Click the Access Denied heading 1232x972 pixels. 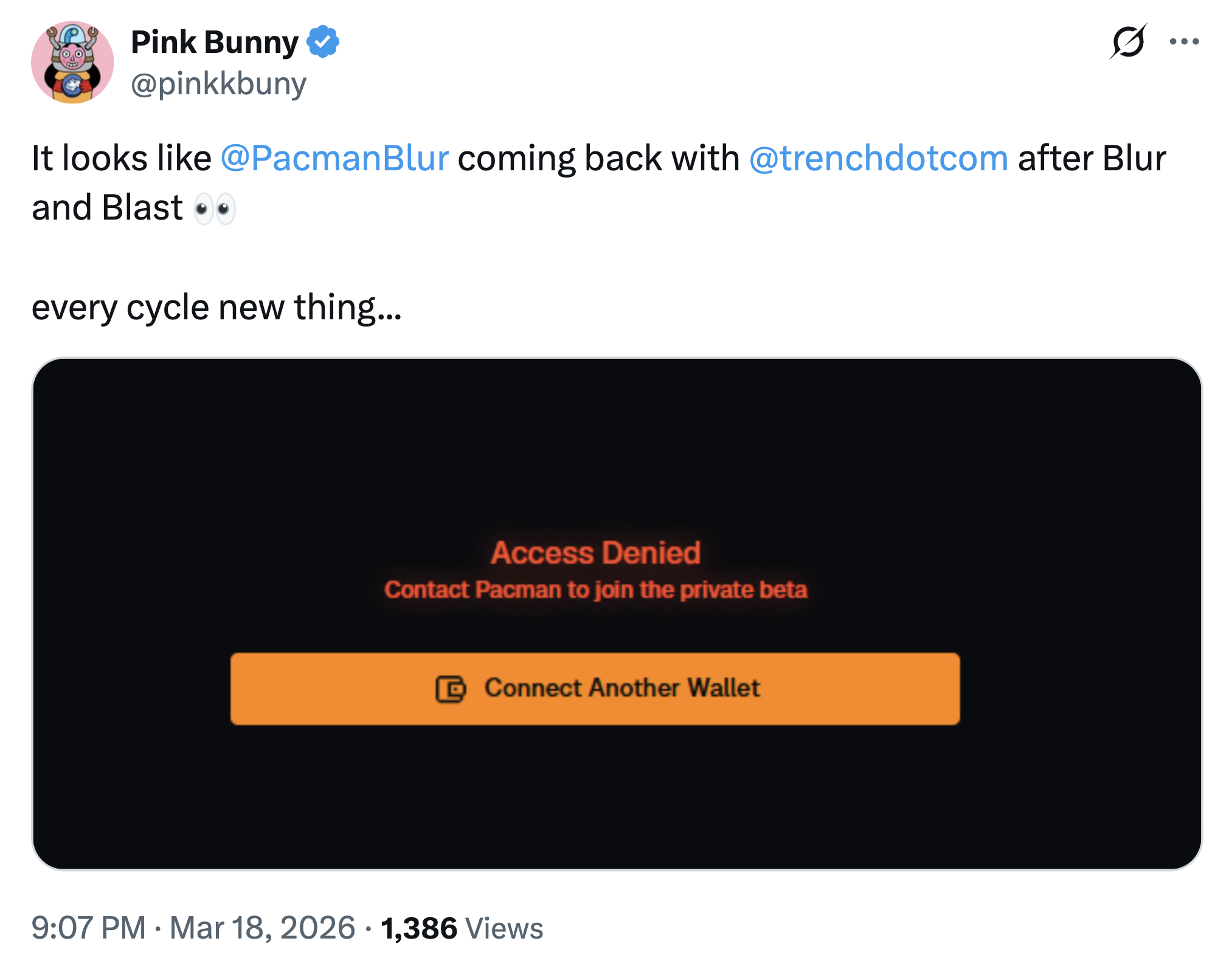click(595, 553)
